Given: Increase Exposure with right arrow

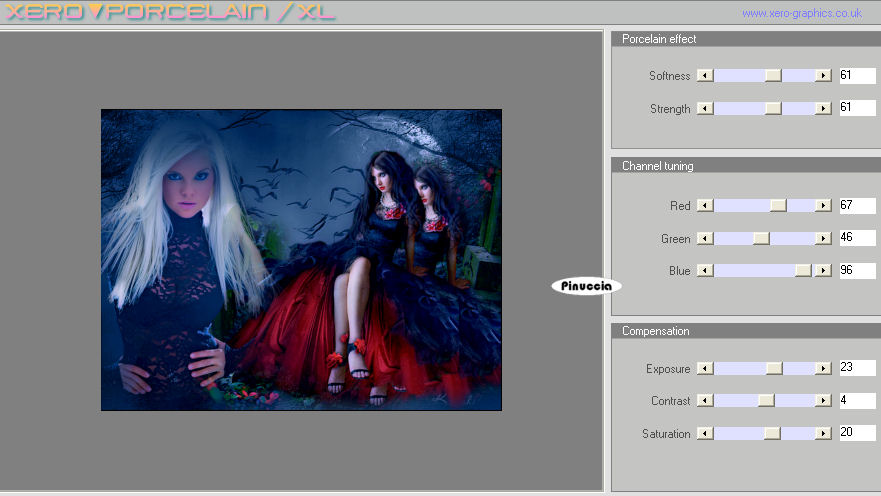Looking at the screenshot, I should 823,368.
